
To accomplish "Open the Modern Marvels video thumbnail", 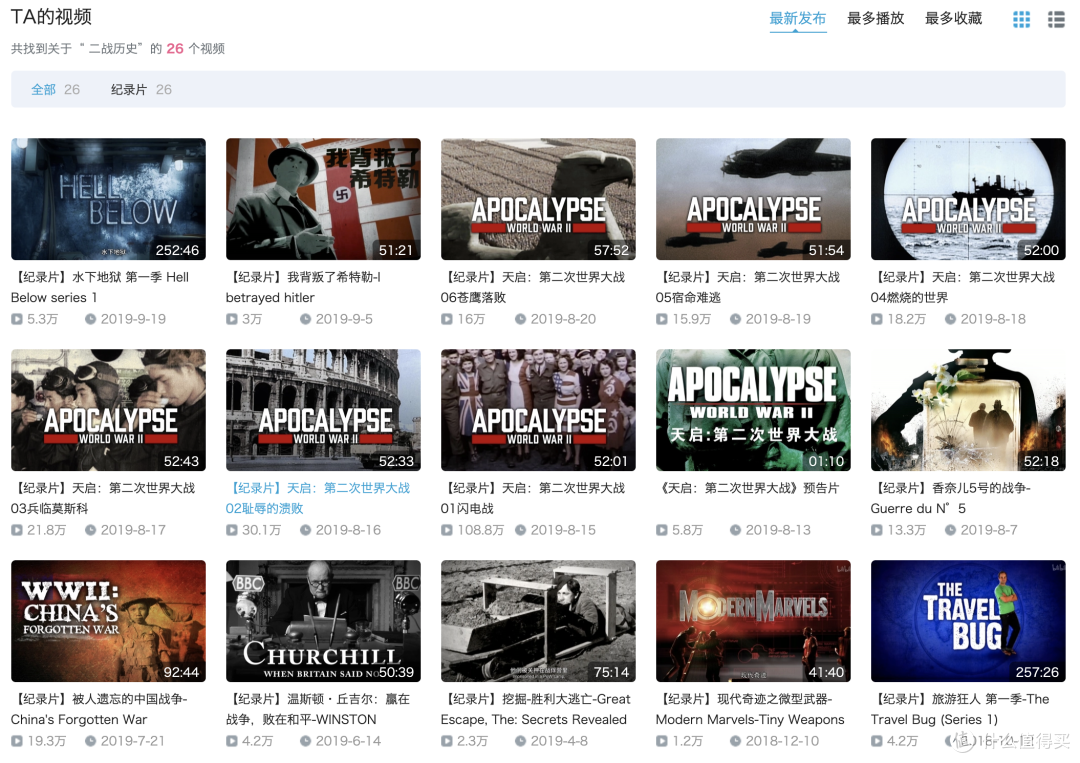I will [753, 621].
